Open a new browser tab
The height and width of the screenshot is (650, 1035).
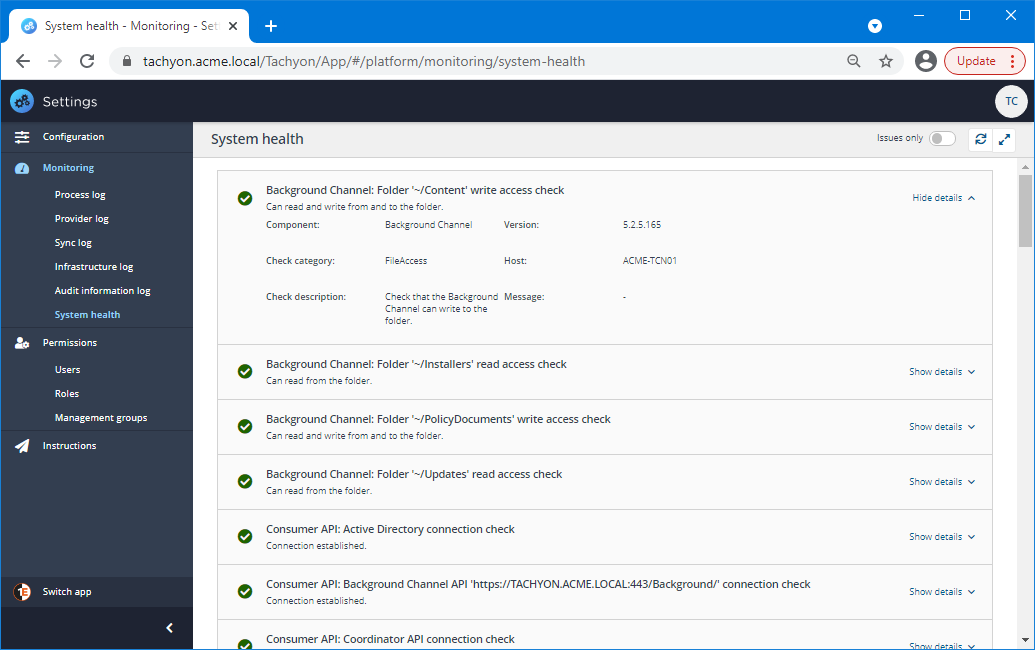coord(271,26)
